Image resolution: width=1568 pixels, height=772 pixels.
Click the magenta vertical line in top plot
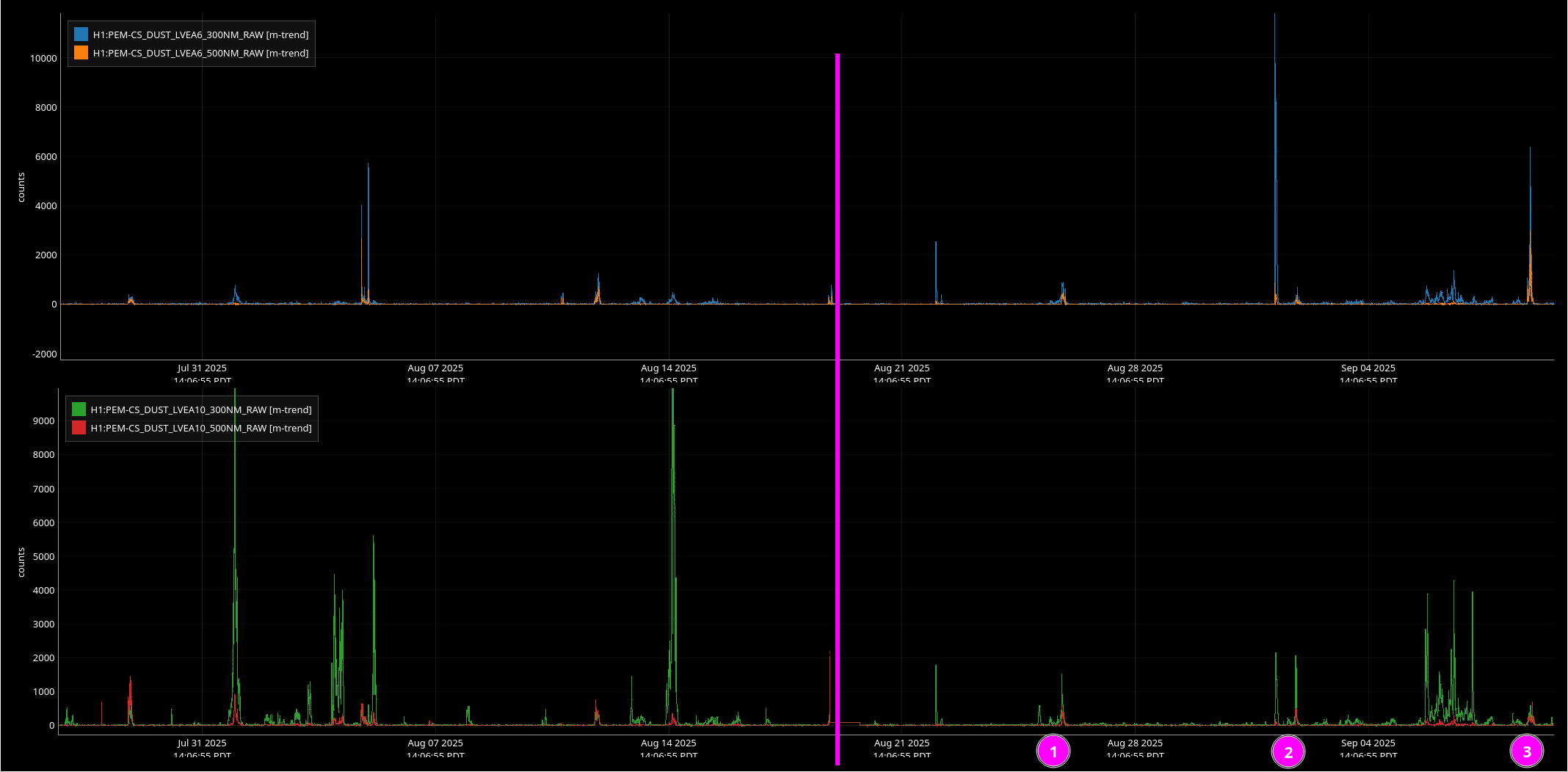coord(837,183)
